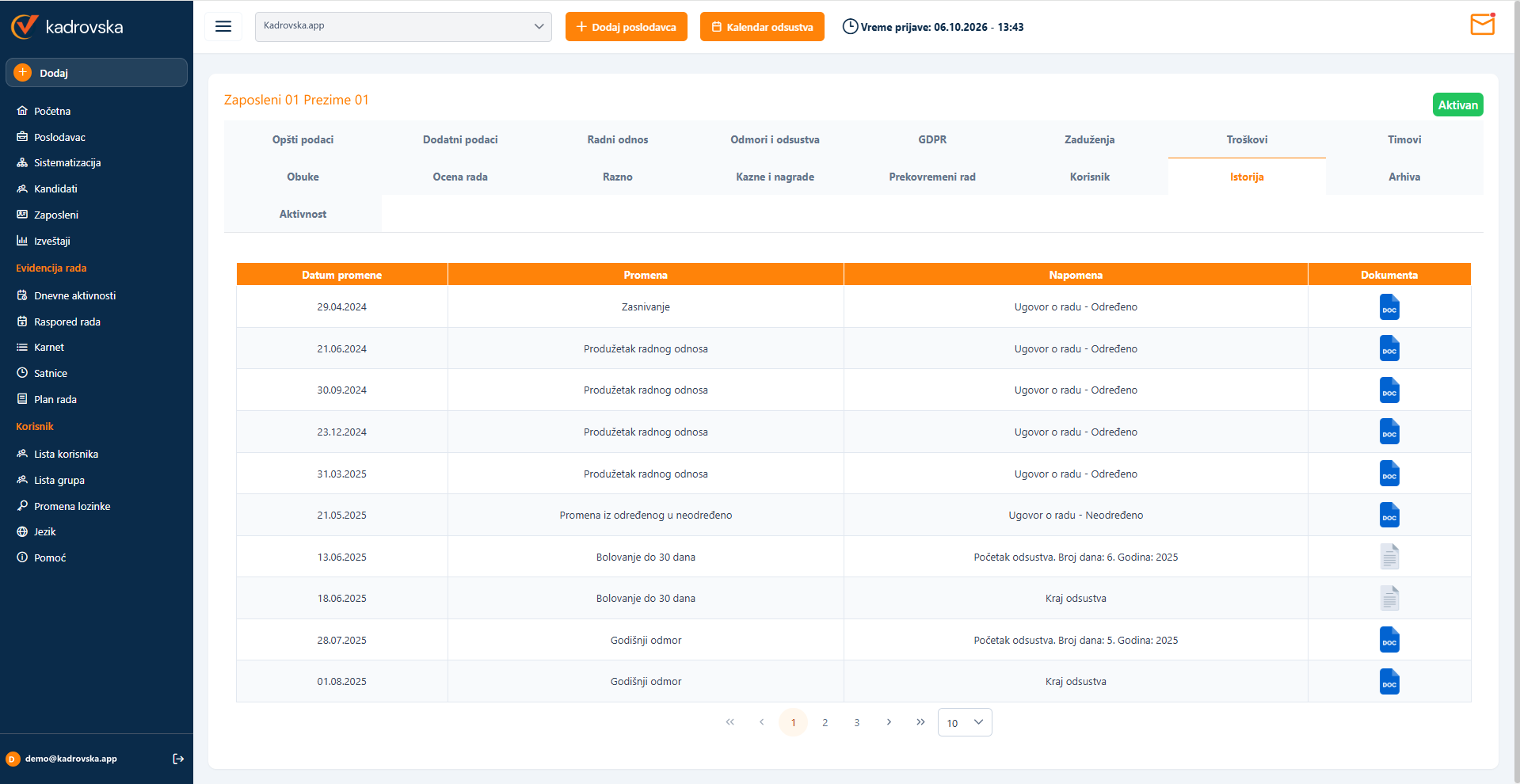This screenshot has height=784, width=1520.
Task: Open the rows-per-page dropdown showing 10
Action: [965, 722]
